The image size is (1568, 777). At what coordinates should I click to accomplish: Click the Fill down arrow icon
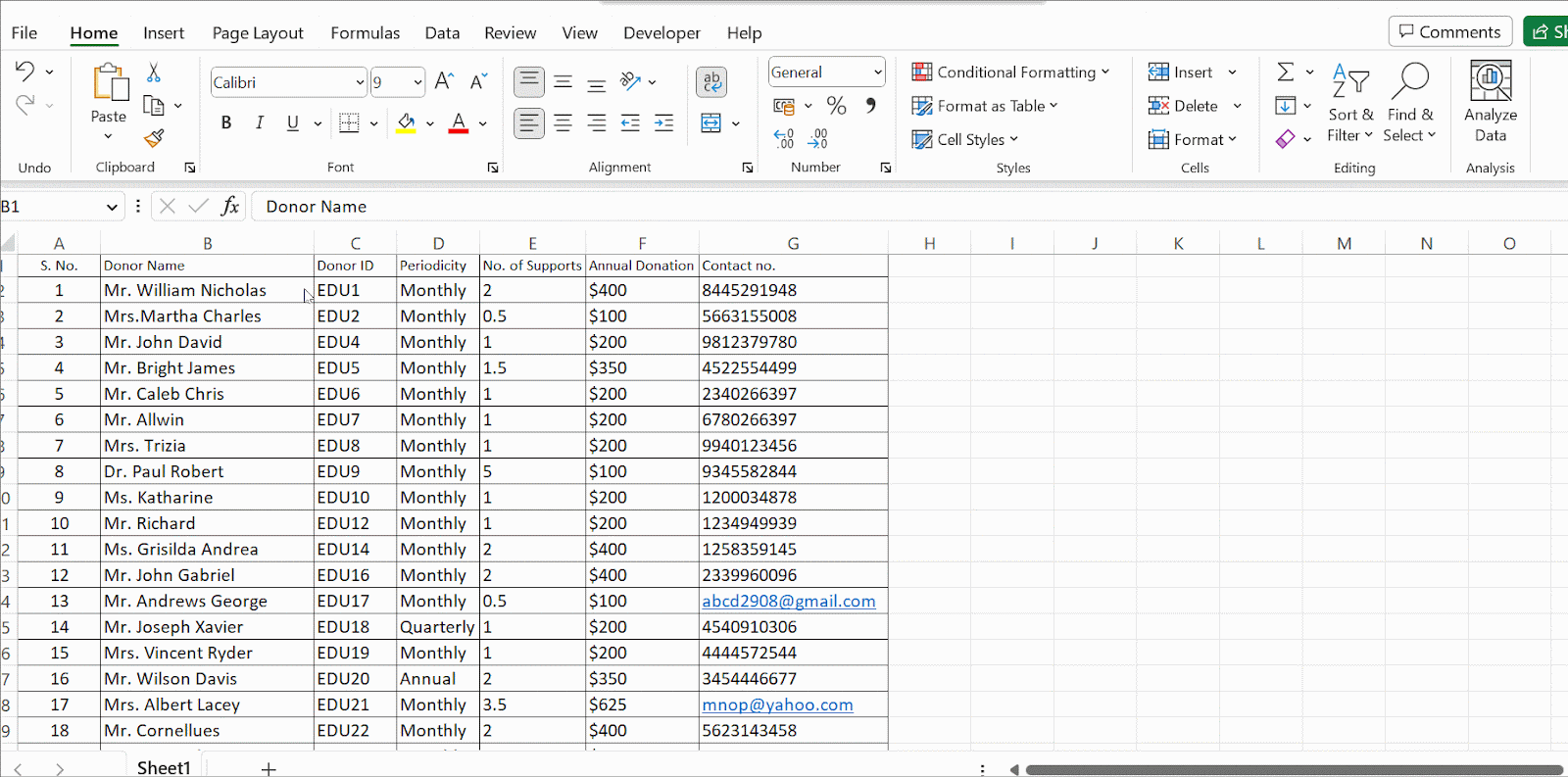(1285, 105)
